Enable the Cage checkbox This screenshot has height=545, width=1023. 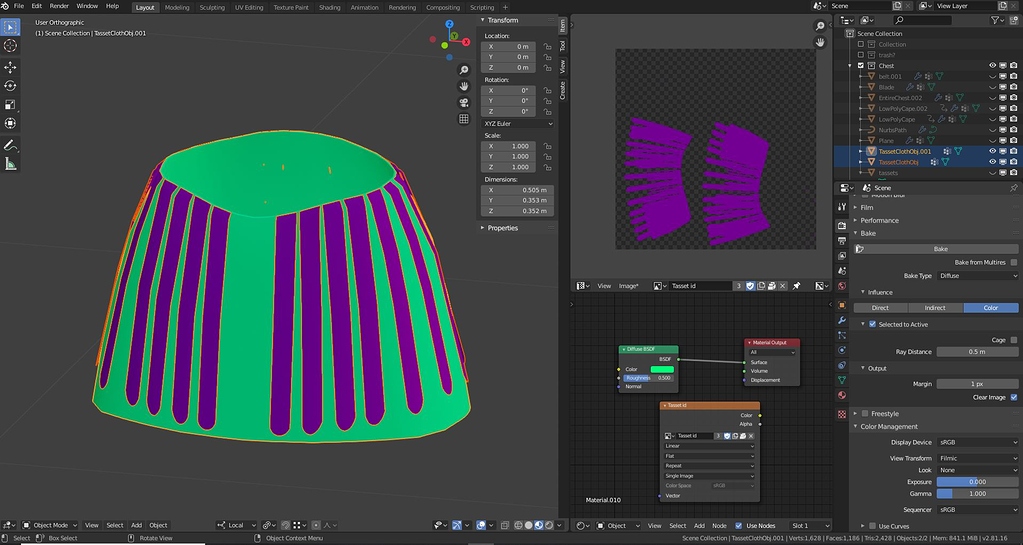tap(1013, 340)
